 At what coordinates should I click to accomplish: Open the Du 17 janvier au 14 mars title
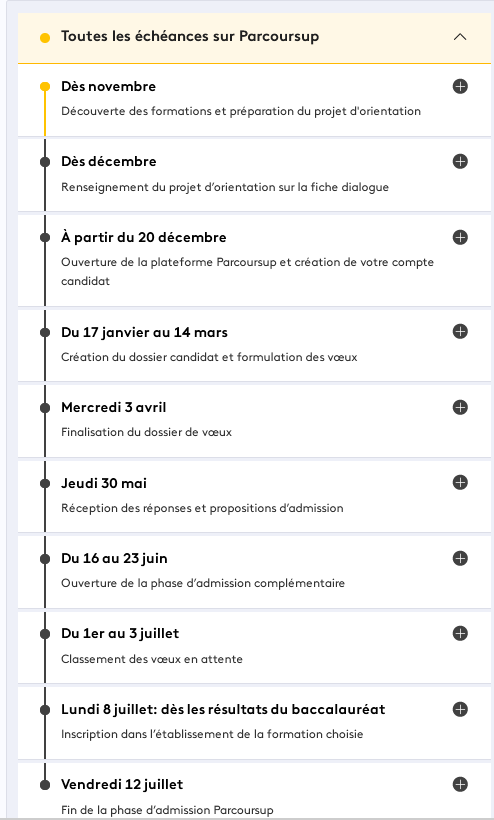[144, 332]
